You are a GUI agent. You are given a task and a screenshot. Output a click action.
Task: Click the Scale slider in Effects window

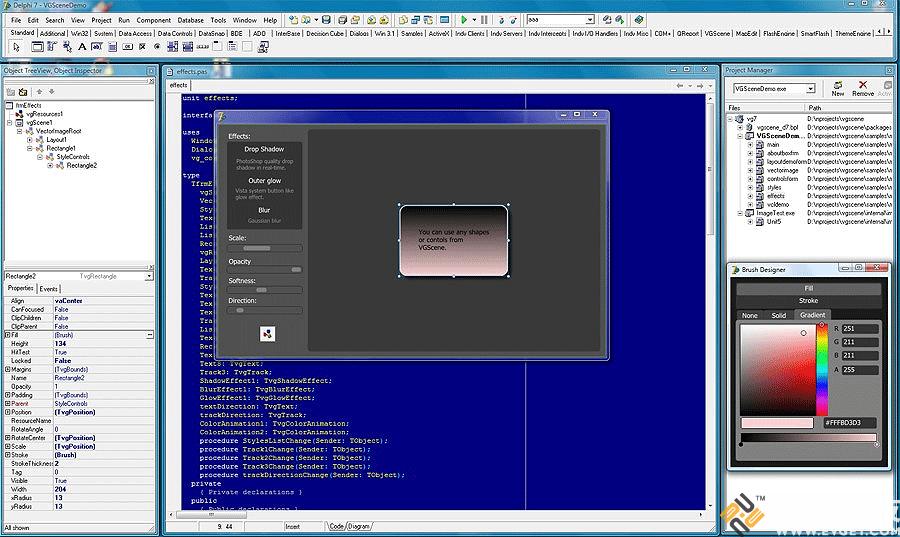coord(265,248)
